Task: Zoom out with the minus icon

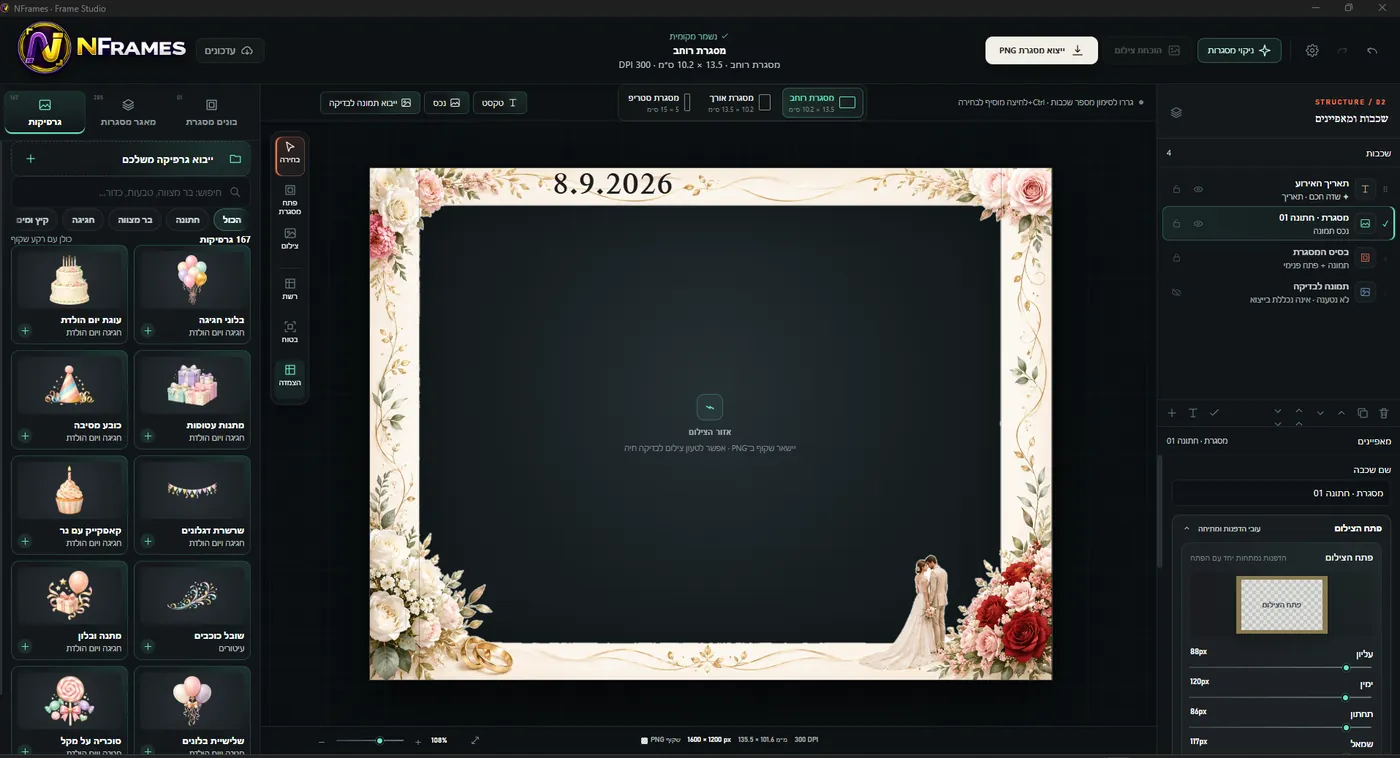Action: (322, 741)
